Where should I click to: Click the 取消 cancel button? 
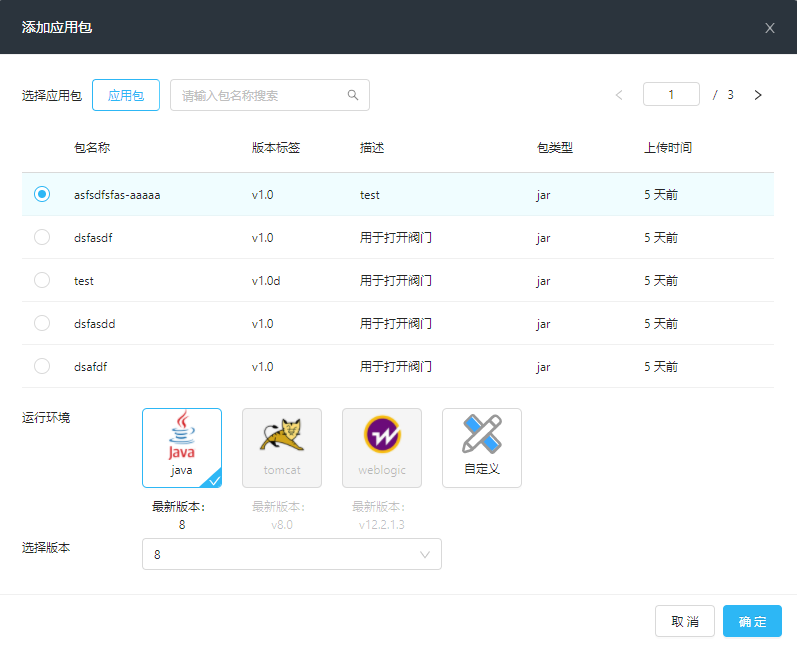pos(685,621)
